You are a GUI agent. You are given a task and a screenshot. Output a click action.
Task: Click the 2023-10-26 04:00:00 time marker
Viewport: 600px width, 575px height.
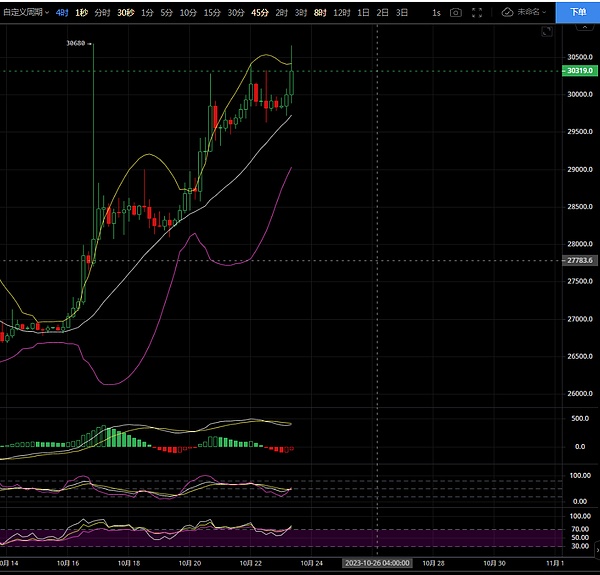point(377,563)
